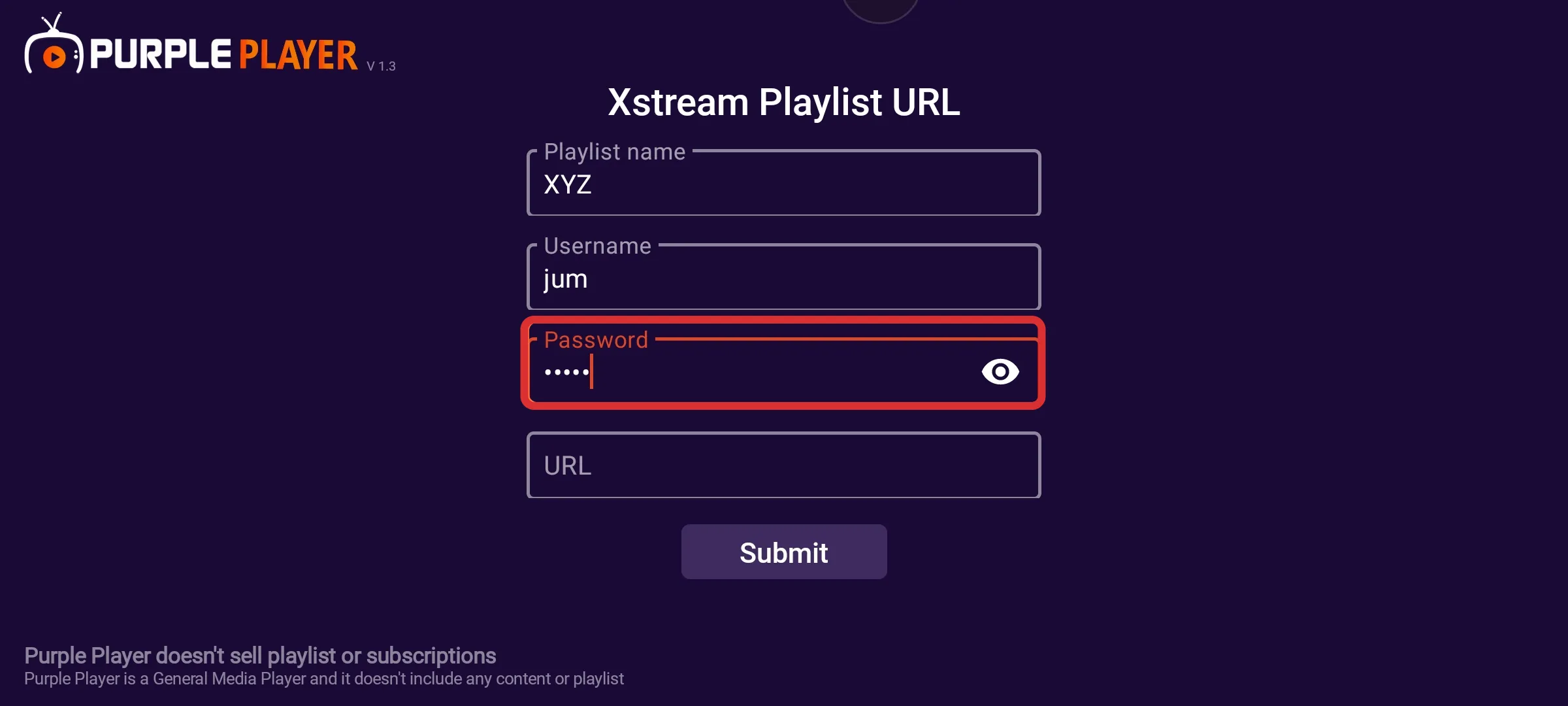Click the dark circle at top center
Viewport: 1568px width, 706px height.
coord(880,8)
